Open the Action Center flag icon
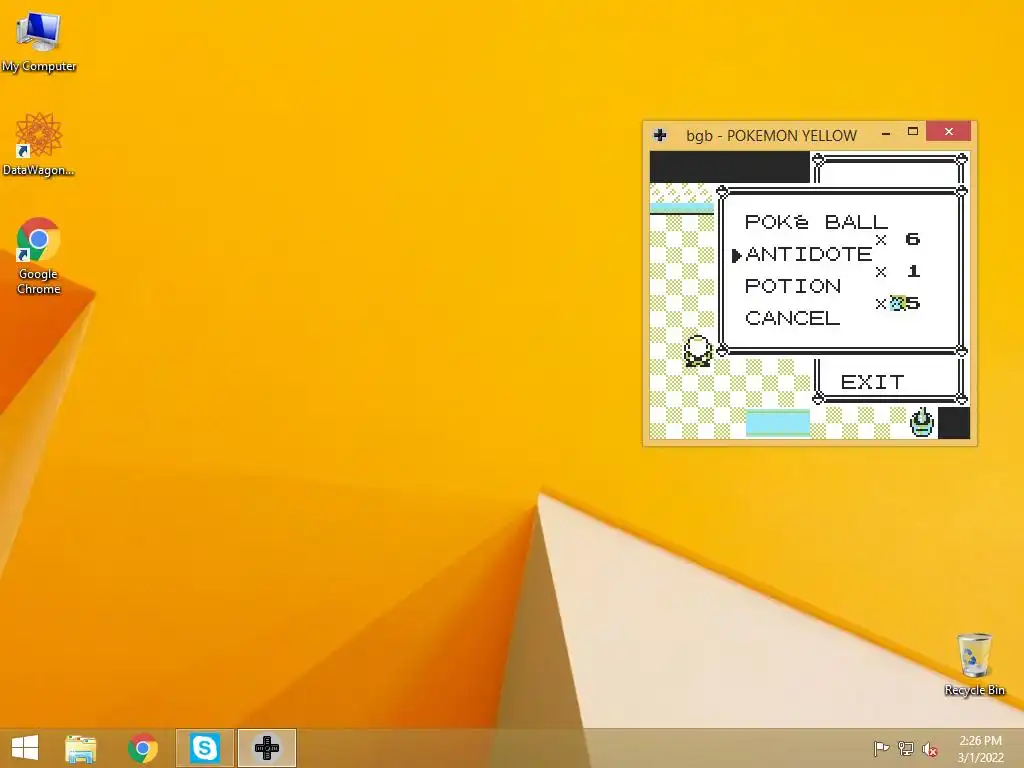The width and height of the screenshot is (1024, 768). click(881, 748)
